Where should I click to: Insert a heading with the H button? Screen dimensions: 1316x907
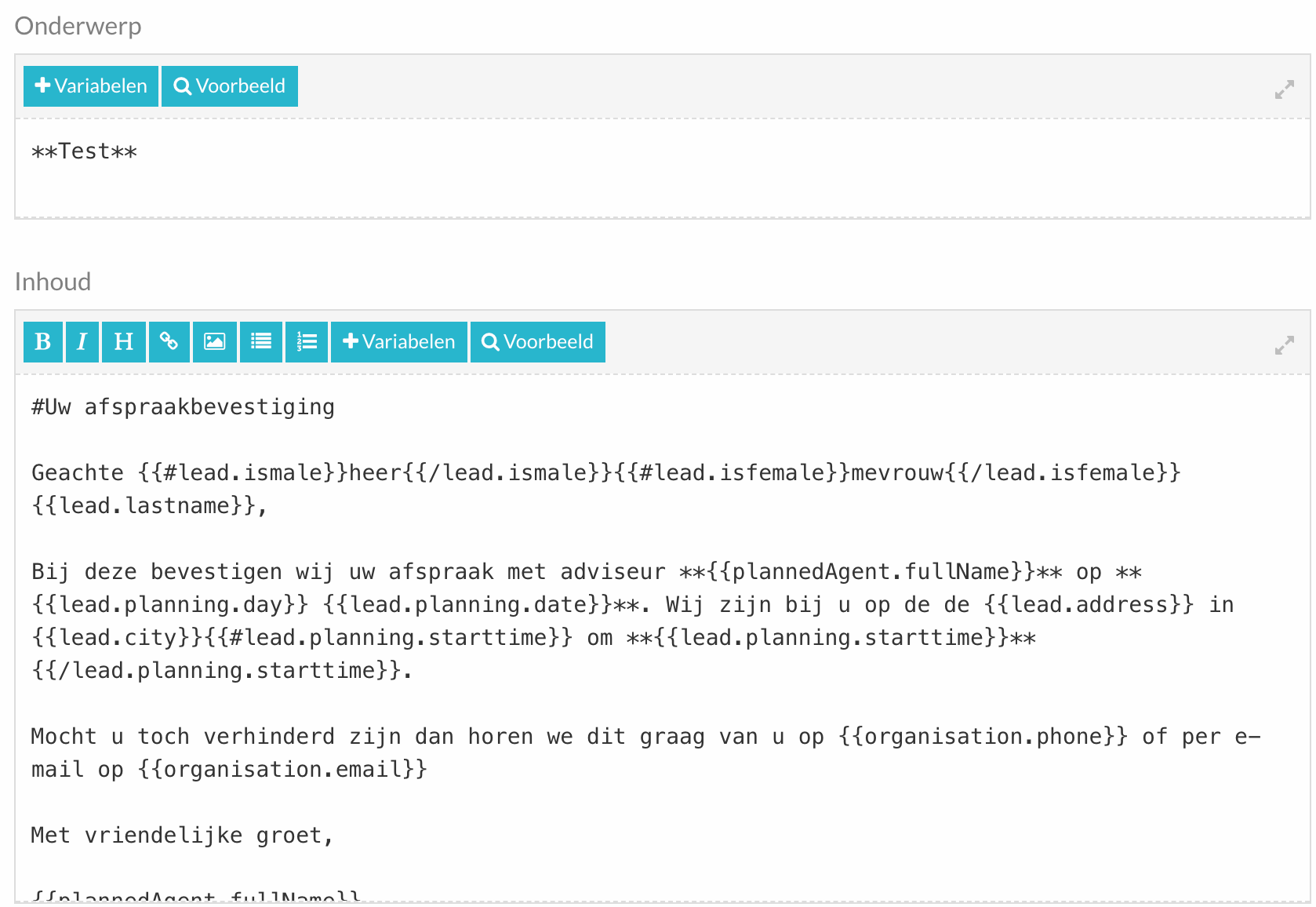[124, 342]
